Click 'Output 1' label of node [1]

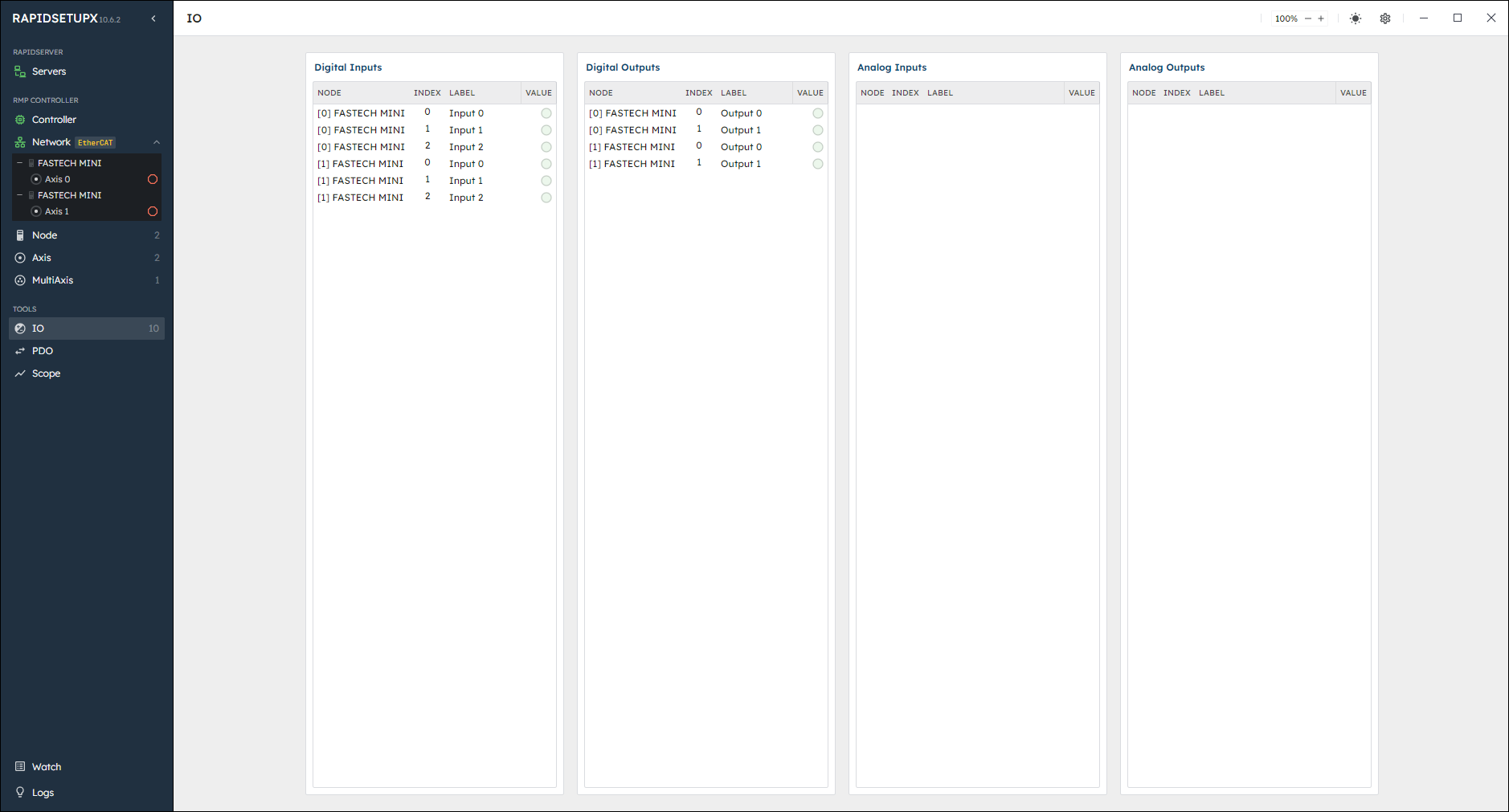point(741,164)
